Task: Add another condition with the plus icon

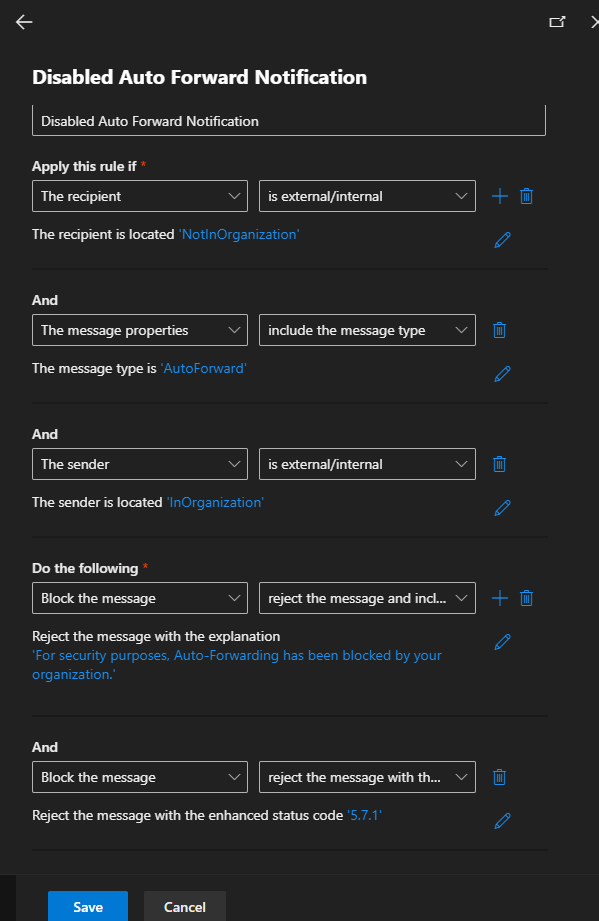Action: pos(499,196)
